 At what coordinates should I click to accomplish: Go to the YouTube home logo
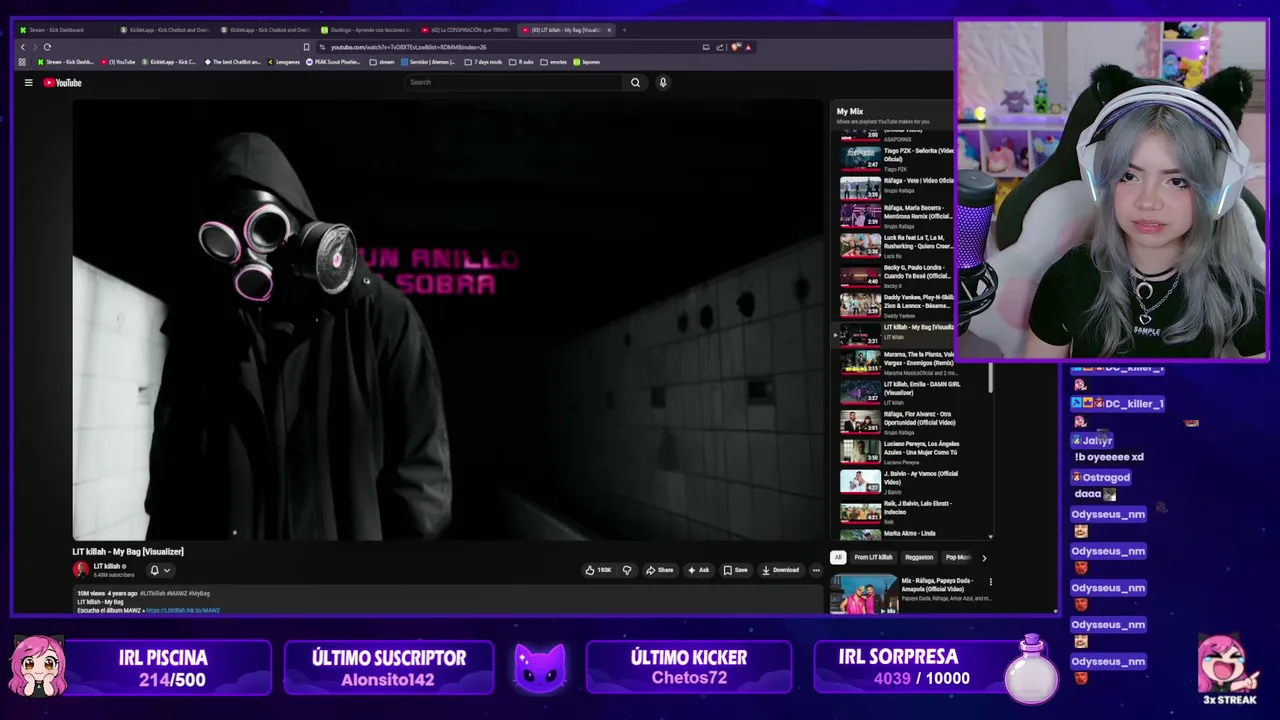(x=62, y=83)
